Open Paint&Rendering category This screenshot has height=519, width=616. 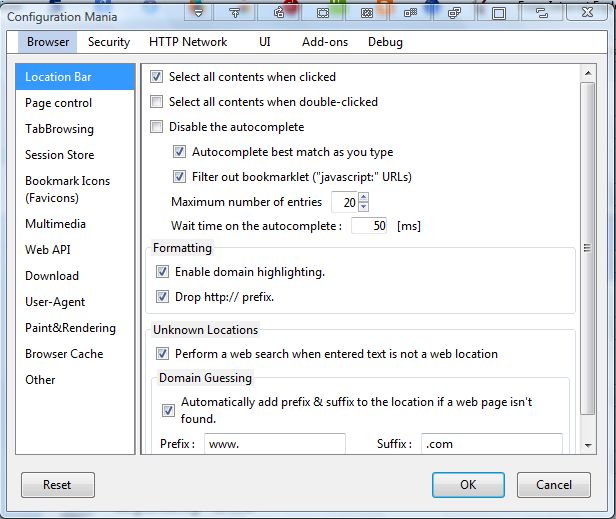click(x=75, y=328)
